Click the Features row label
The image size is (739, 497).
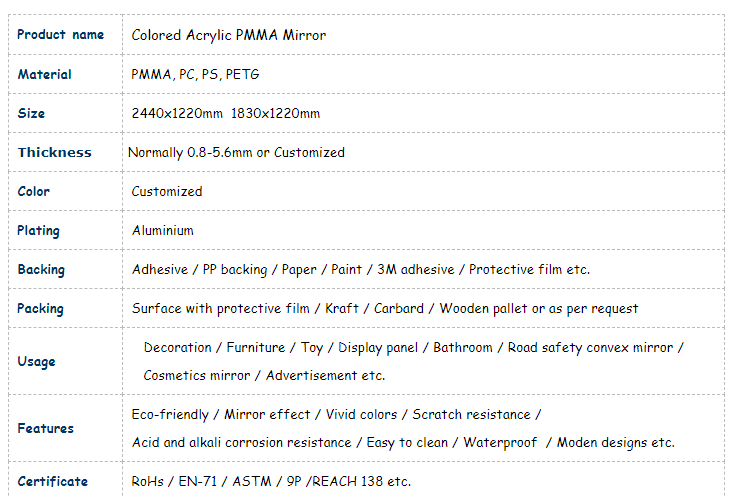45,428
